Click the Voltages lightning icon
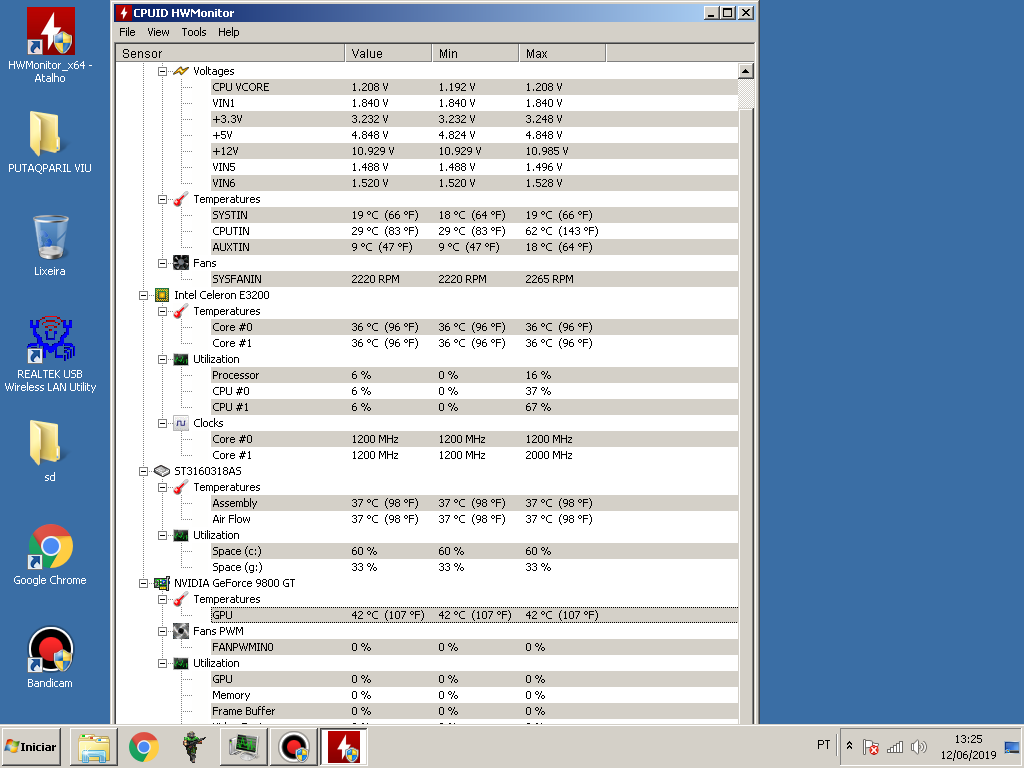1024x768 pixels. [x=181, y=71]
